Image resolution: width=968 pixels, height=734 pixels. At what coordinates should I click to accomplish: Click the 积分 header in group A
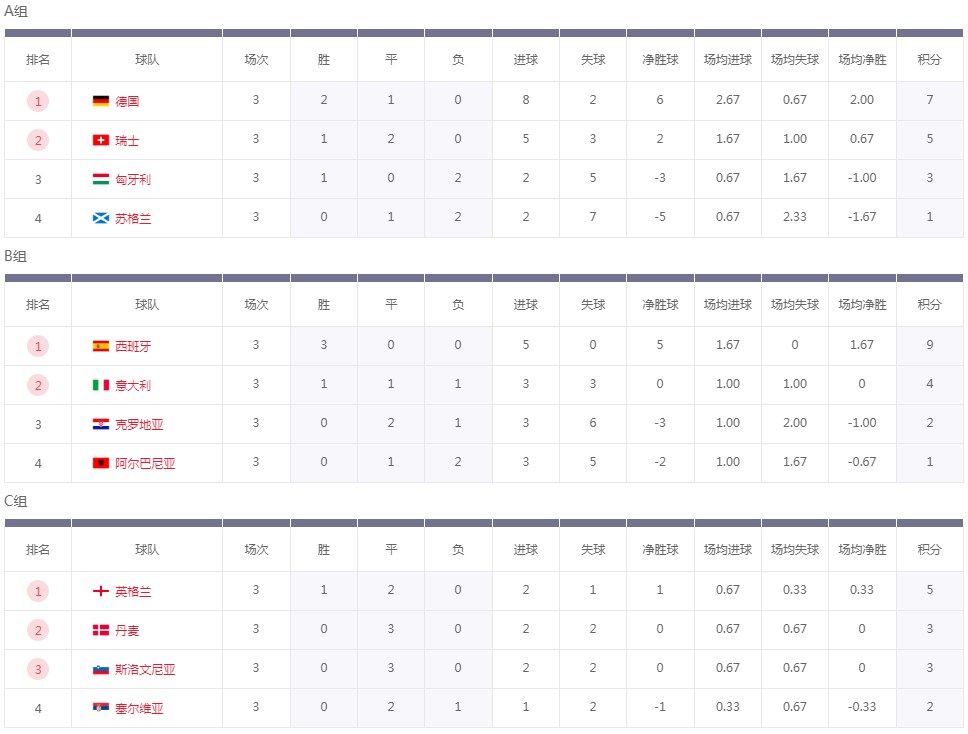(x=929, y=59)
